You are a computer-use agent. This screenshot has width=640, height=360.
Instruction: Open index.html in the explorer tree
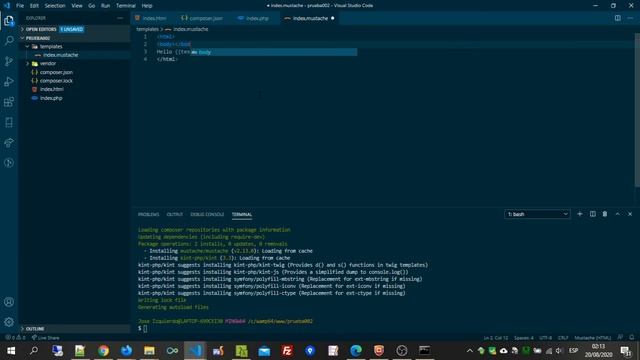coord(52,89)
